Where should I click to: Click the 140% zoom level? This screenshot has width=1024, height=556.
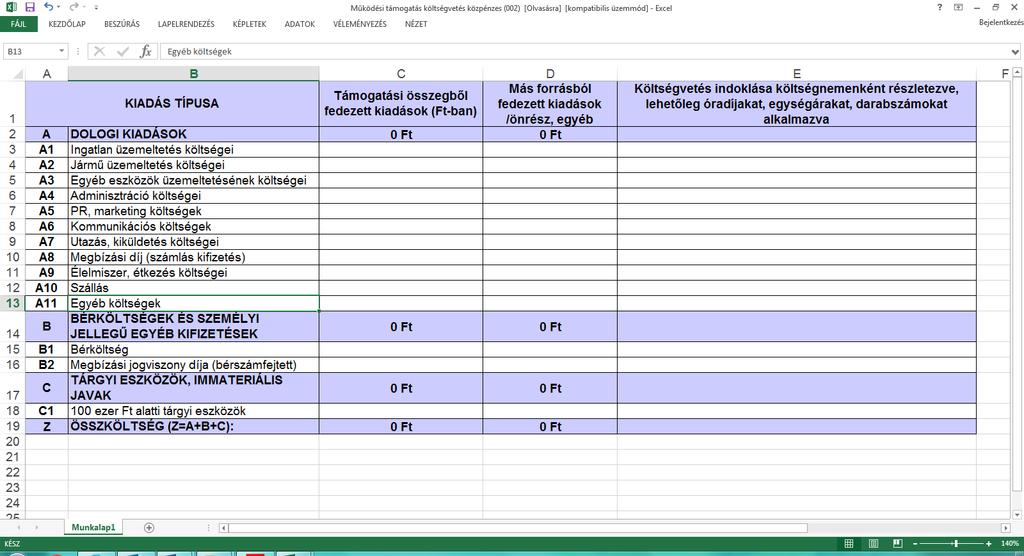1010,544
